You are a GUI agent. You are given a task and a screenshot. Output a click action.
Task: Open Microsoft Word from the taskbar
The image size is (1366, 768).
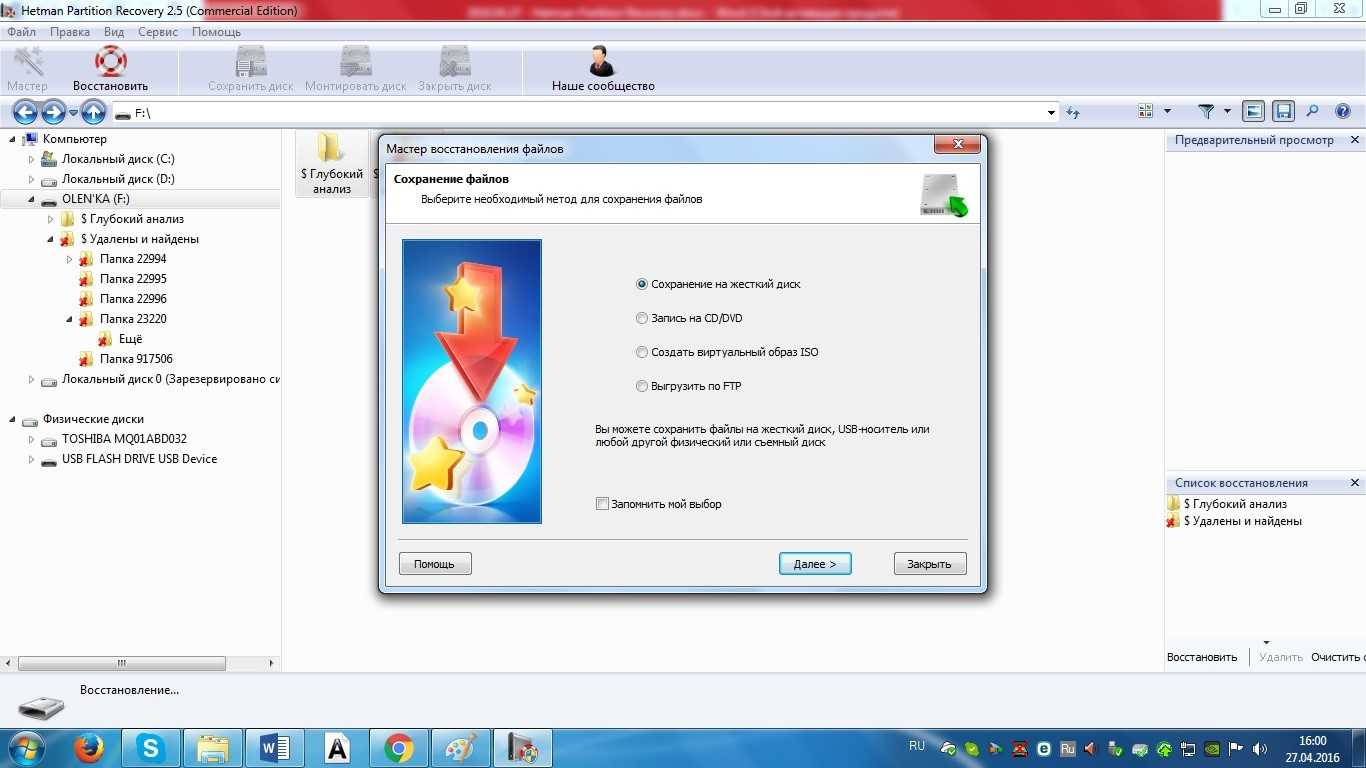[x=274, y=748]
